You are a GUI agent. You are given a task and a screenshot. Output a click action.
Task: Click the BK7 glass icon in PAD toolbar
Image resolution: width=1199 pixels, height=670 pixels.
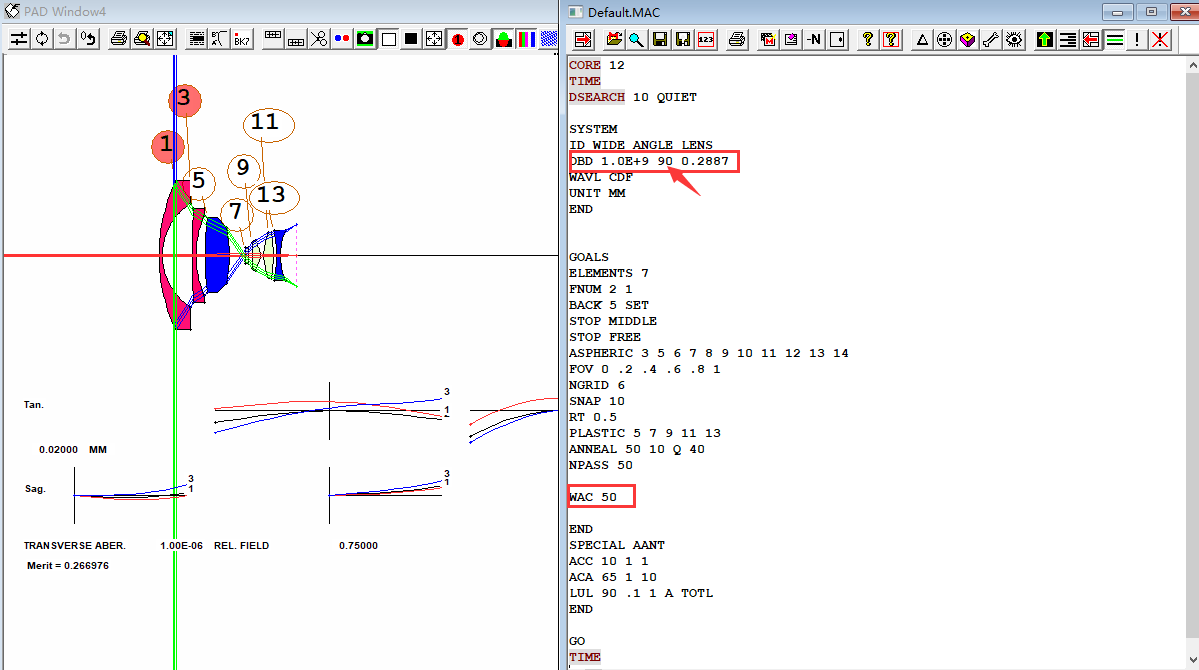tap(242, 39)
